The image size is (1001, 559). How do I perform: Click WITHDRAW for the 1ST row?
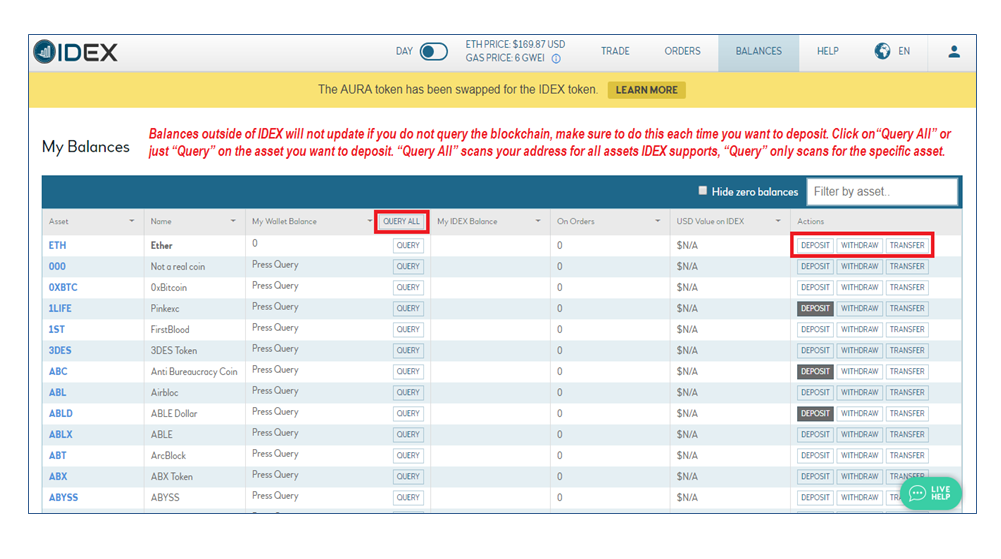point(859,329)
